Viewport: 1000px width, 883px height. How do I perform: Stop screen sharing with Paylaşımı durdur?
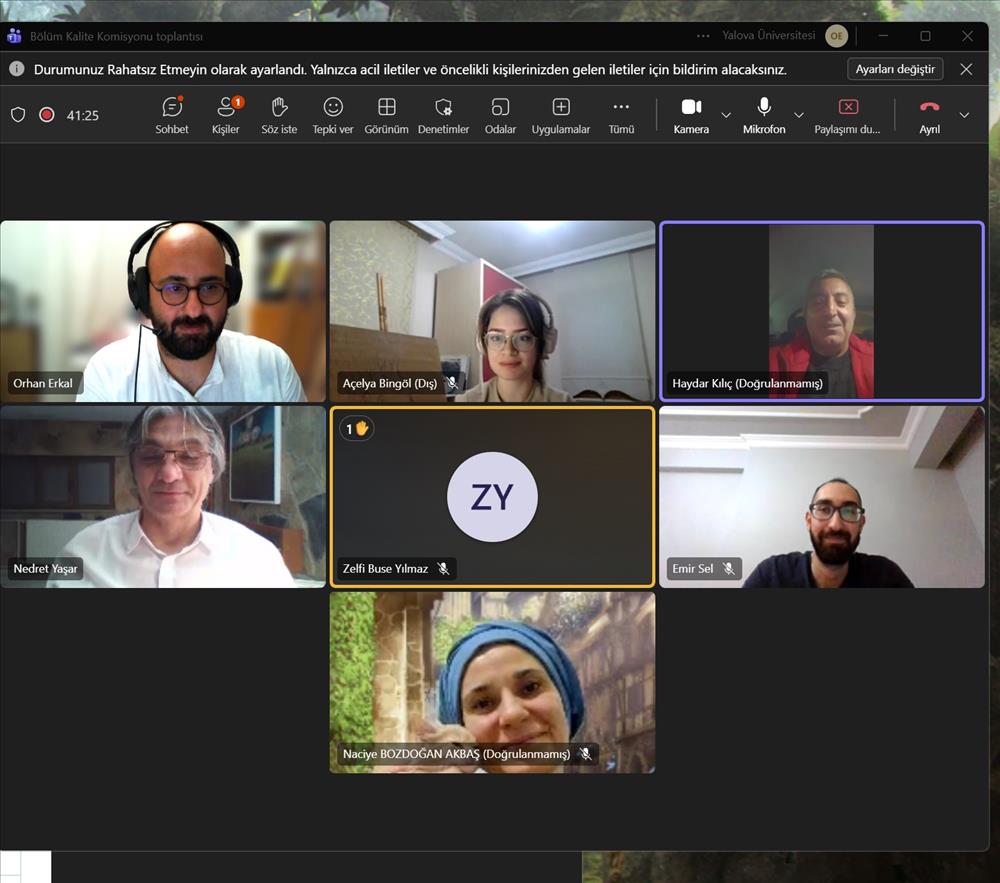[848, 114]
